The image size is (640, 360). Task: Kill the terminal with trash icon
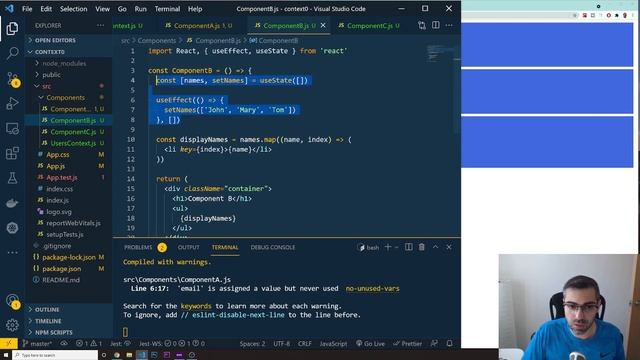coord(422,247)
